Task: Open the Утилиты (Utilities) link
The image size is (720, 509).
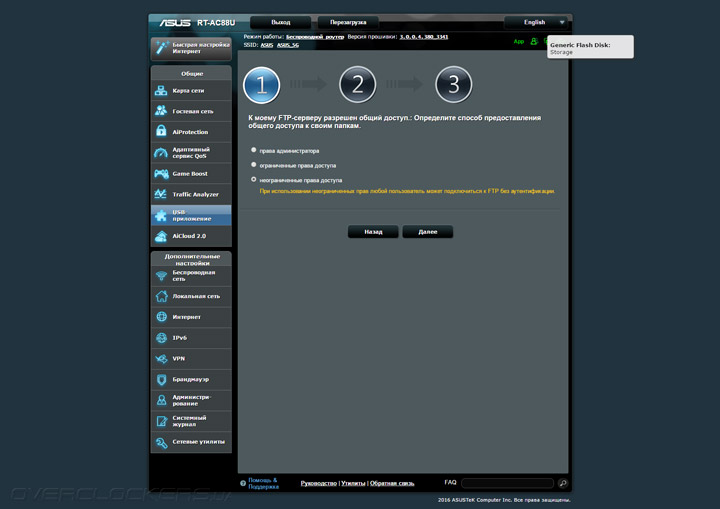Action: [353, 483]
